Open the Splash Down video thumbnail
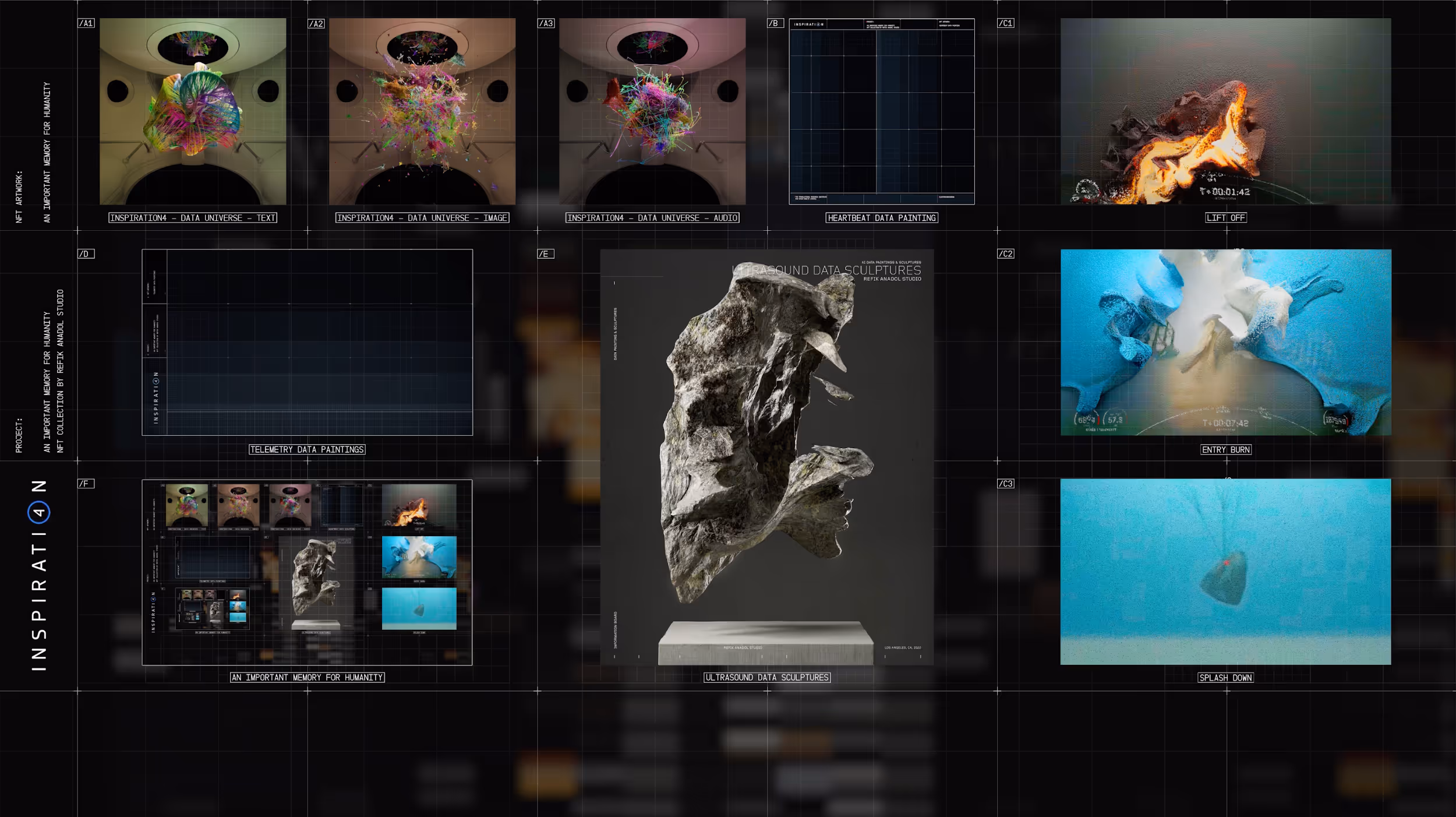 (x=1225, y=572)
